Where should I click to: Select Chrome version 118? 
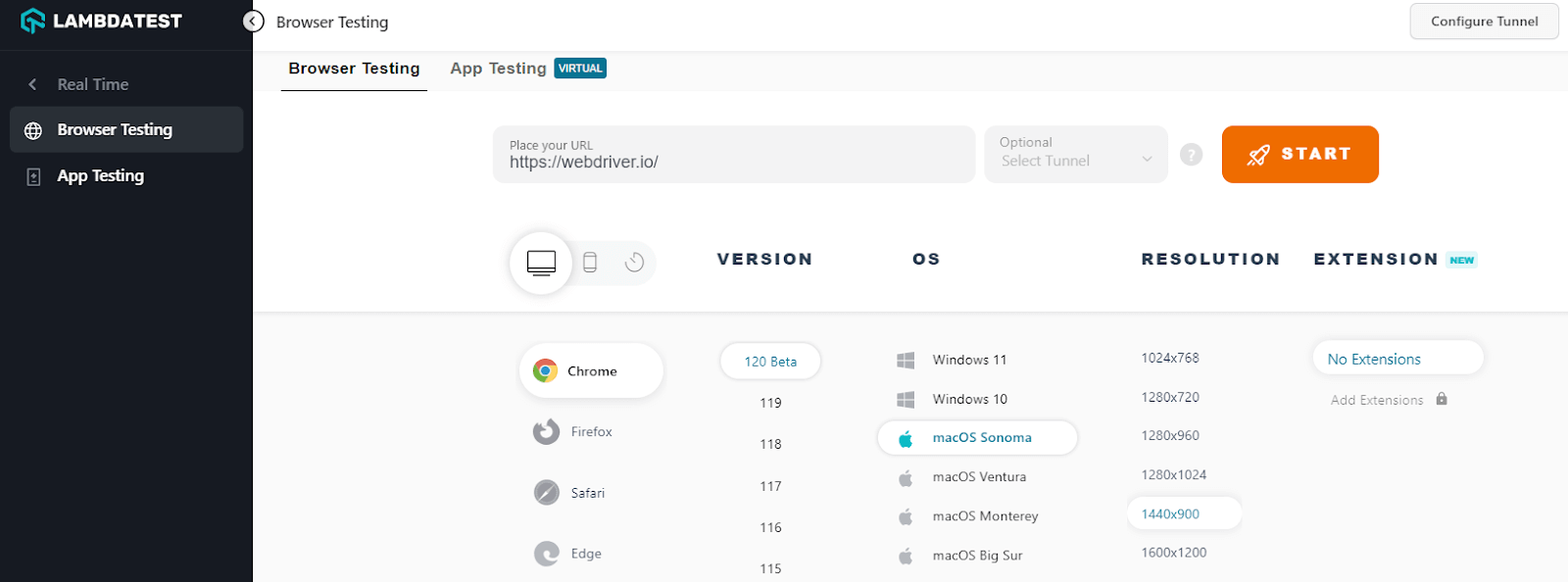770,444
